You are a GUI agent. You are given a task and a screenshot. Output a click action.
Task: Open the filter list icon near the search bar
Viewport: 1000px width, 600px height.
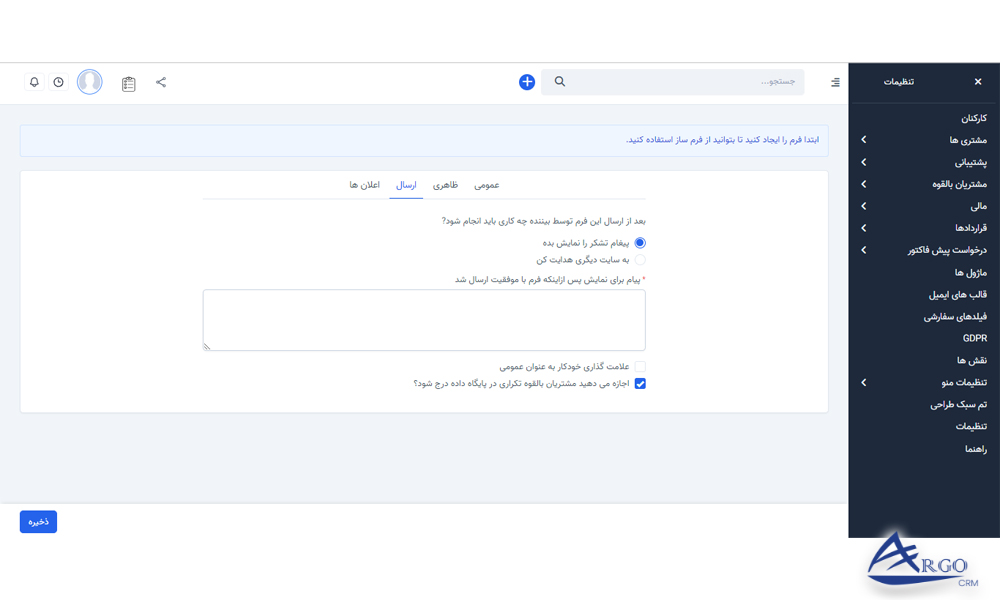pyautogui.click(x=834, y=83)
